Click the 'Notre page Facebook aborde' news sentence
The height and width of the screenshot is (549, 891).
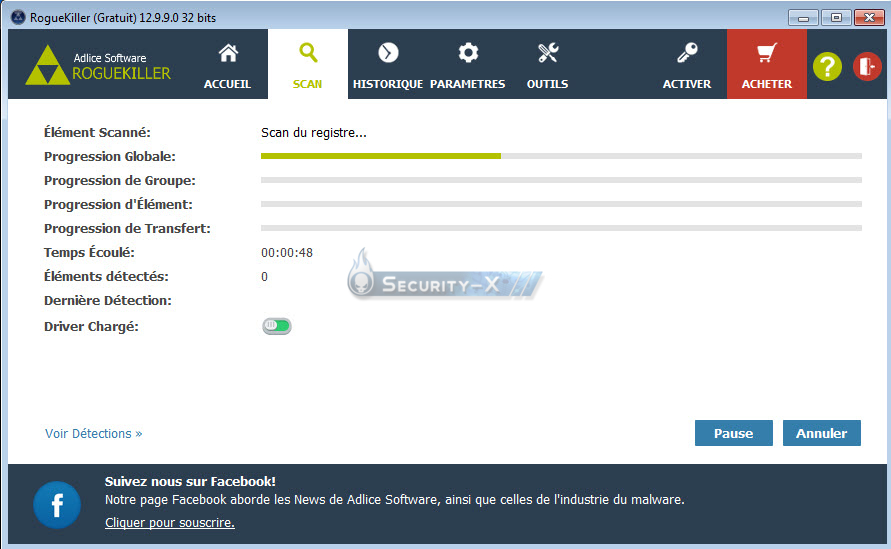click(394, 500)
